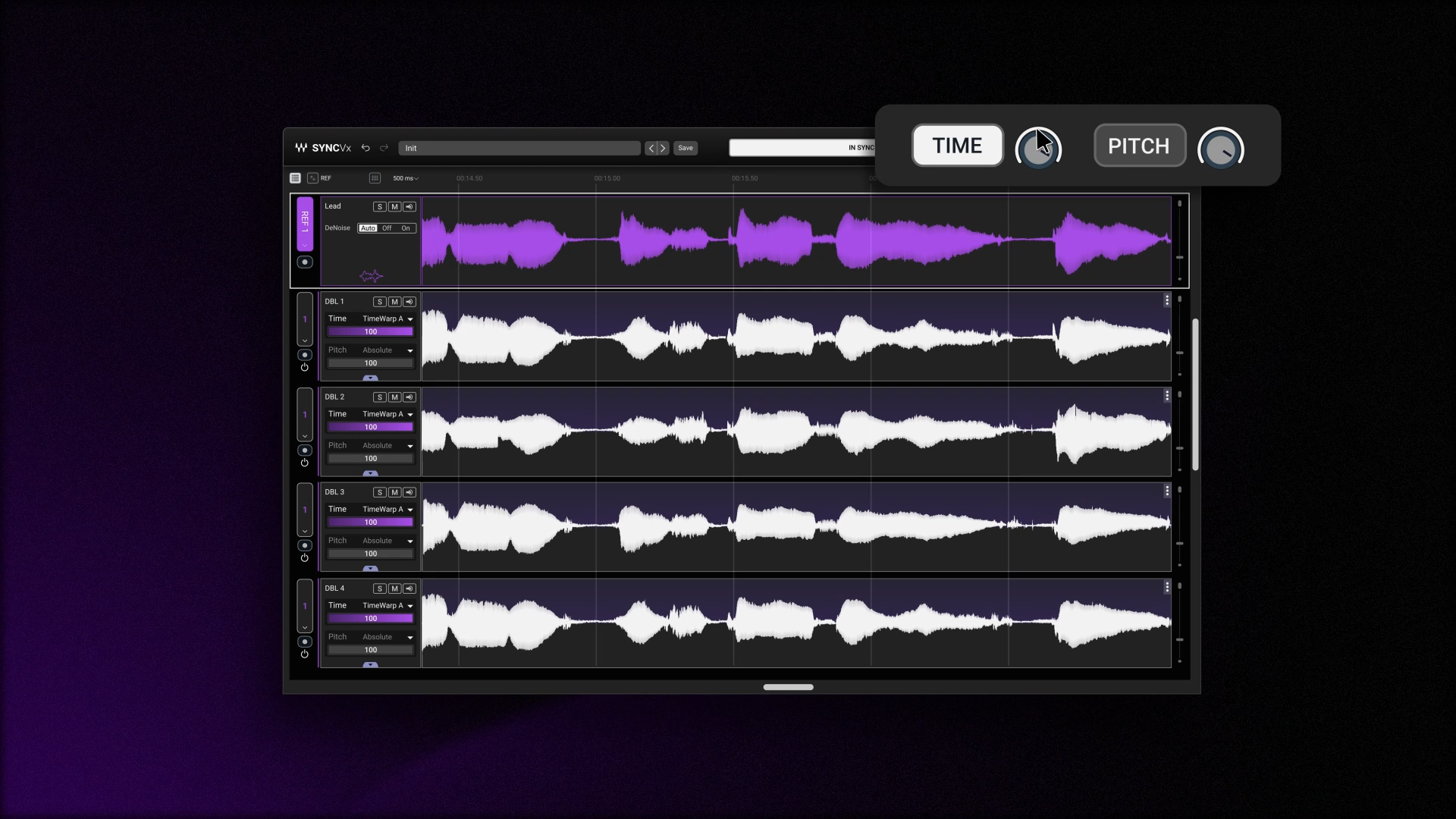The height and width of the screenshot is (819, 1456).
Task: Toggle the track list view icon
Action: (295, 178)
